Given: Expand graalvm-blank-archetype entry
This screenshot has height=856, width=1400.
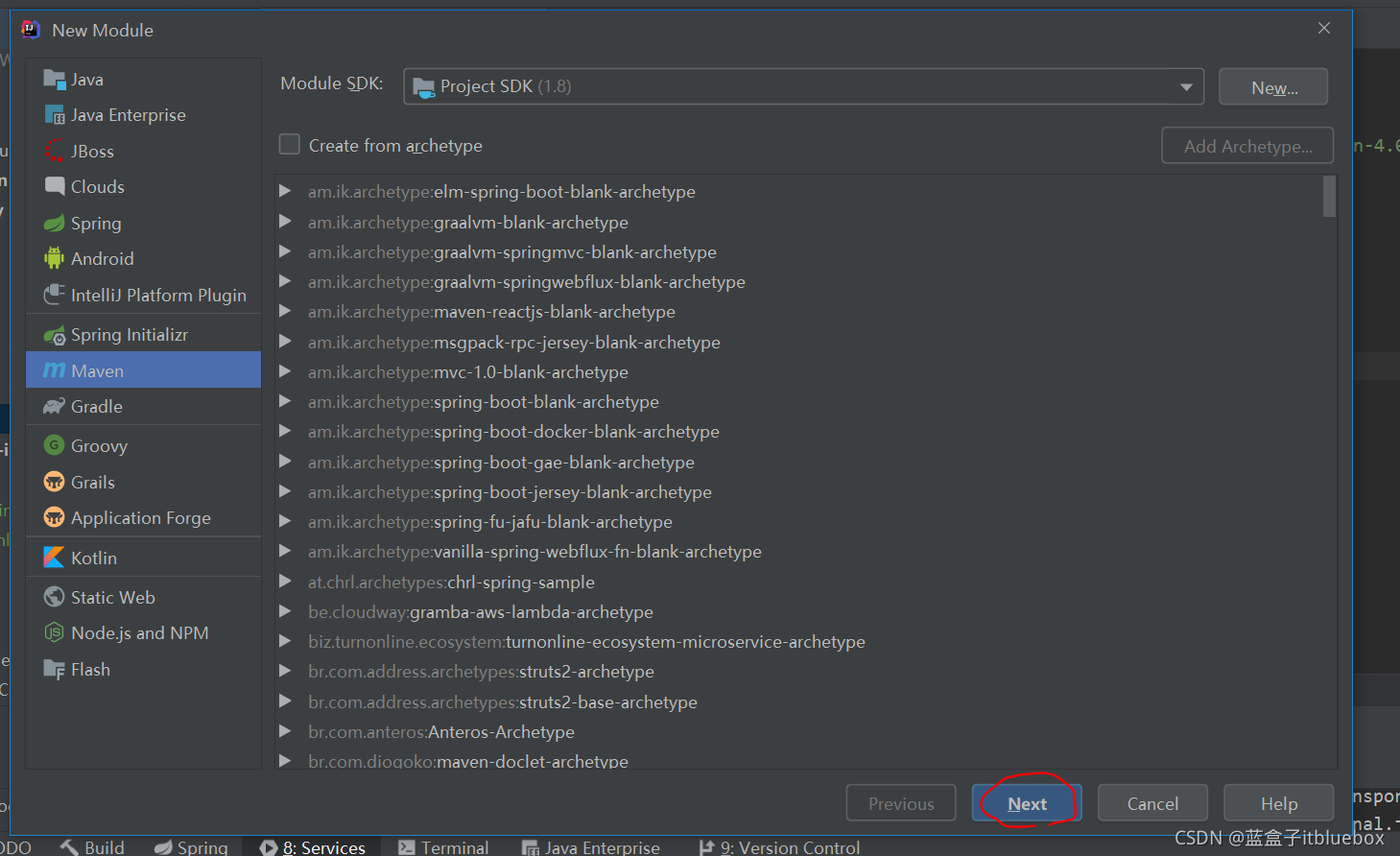Looking at the screenshot, I should pyautogui.click(x=285, y=222).
